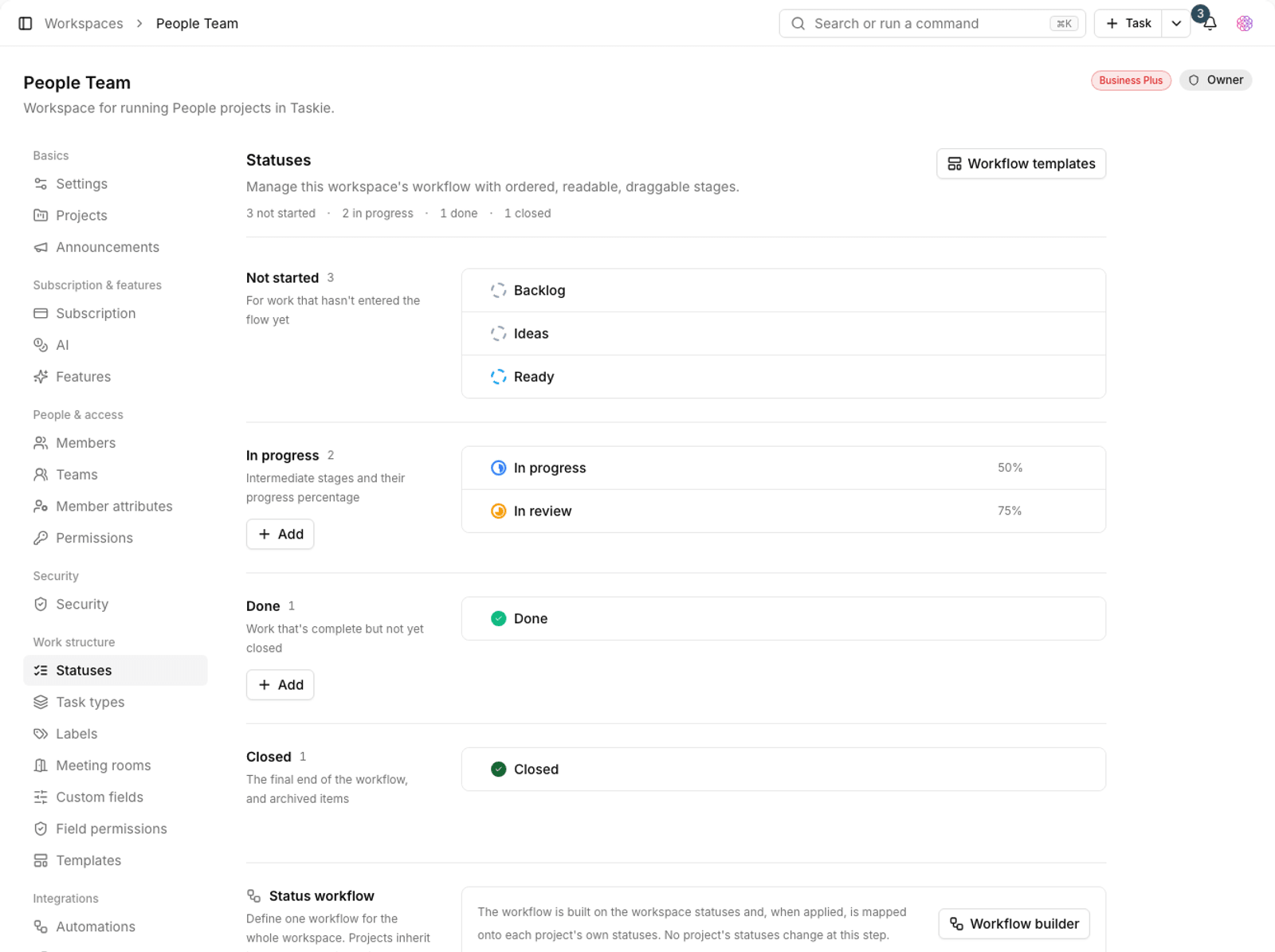Open Announcements in the sidebar
Image resolution: width=1275 pixels, height=952 pixels.
(116, 247)
